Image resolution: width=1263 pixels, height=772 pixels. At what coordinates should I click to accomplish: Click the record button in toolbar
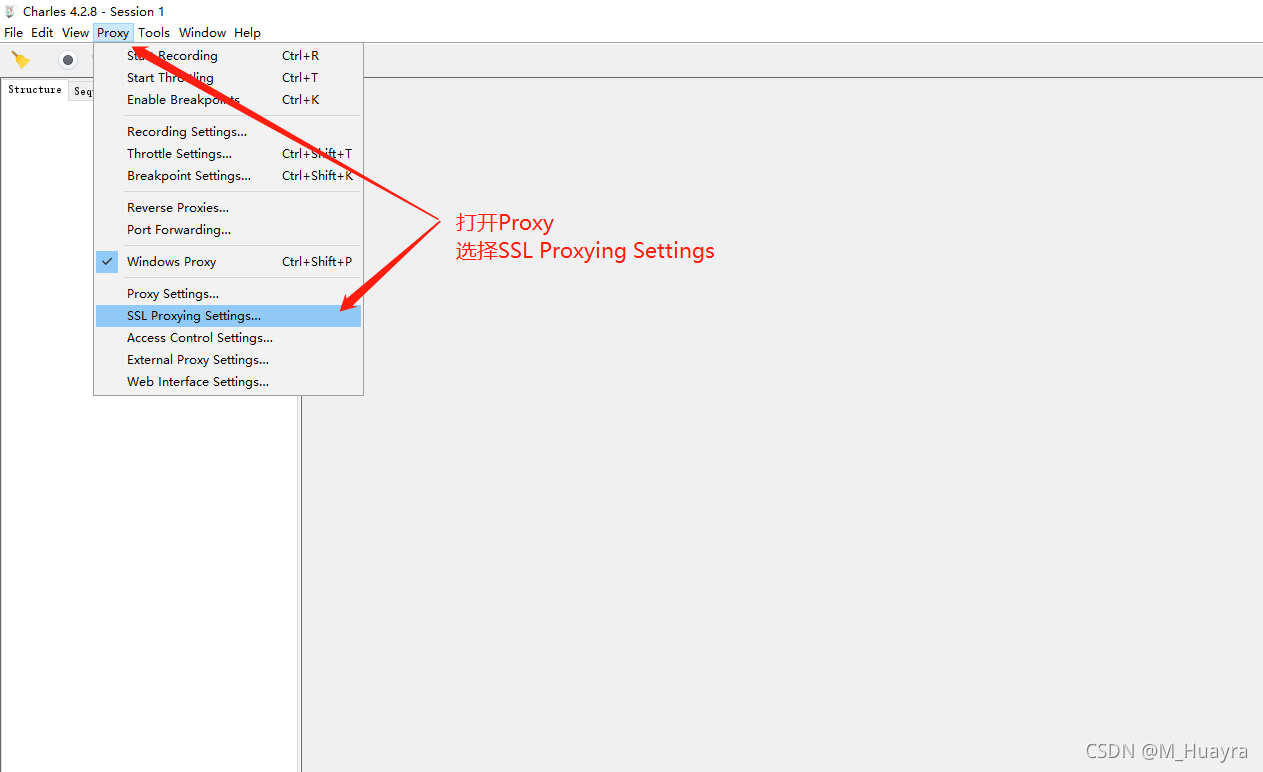pyautogui.click(x=68, y=60)
